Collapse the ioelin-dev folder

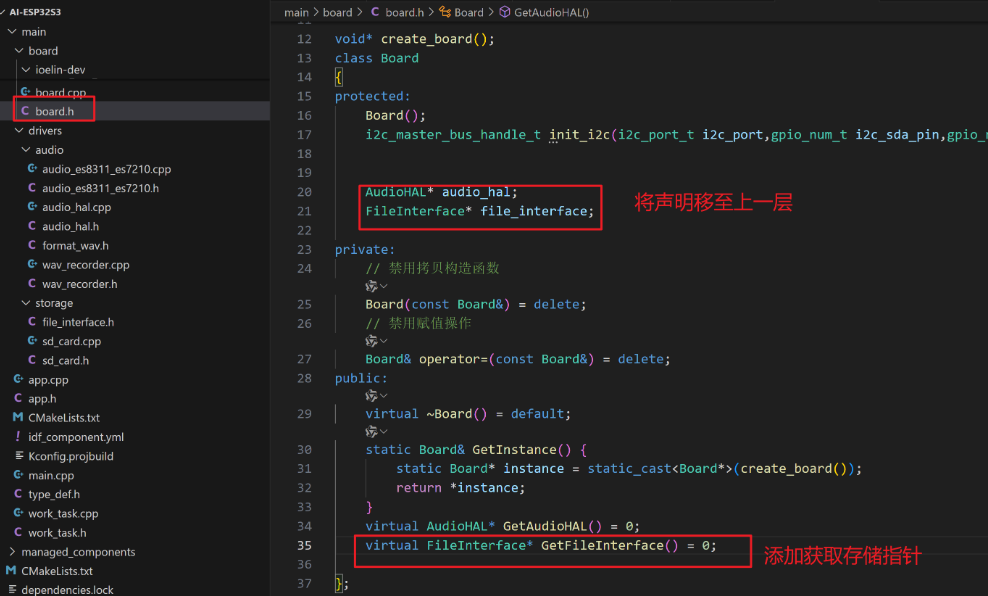point(26,69)
